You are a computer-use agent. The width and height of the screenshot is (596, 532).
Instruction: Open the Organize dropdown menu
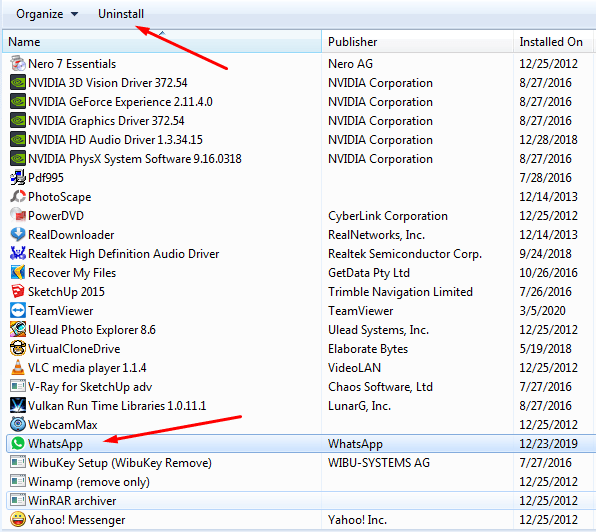tap(47, 14)
